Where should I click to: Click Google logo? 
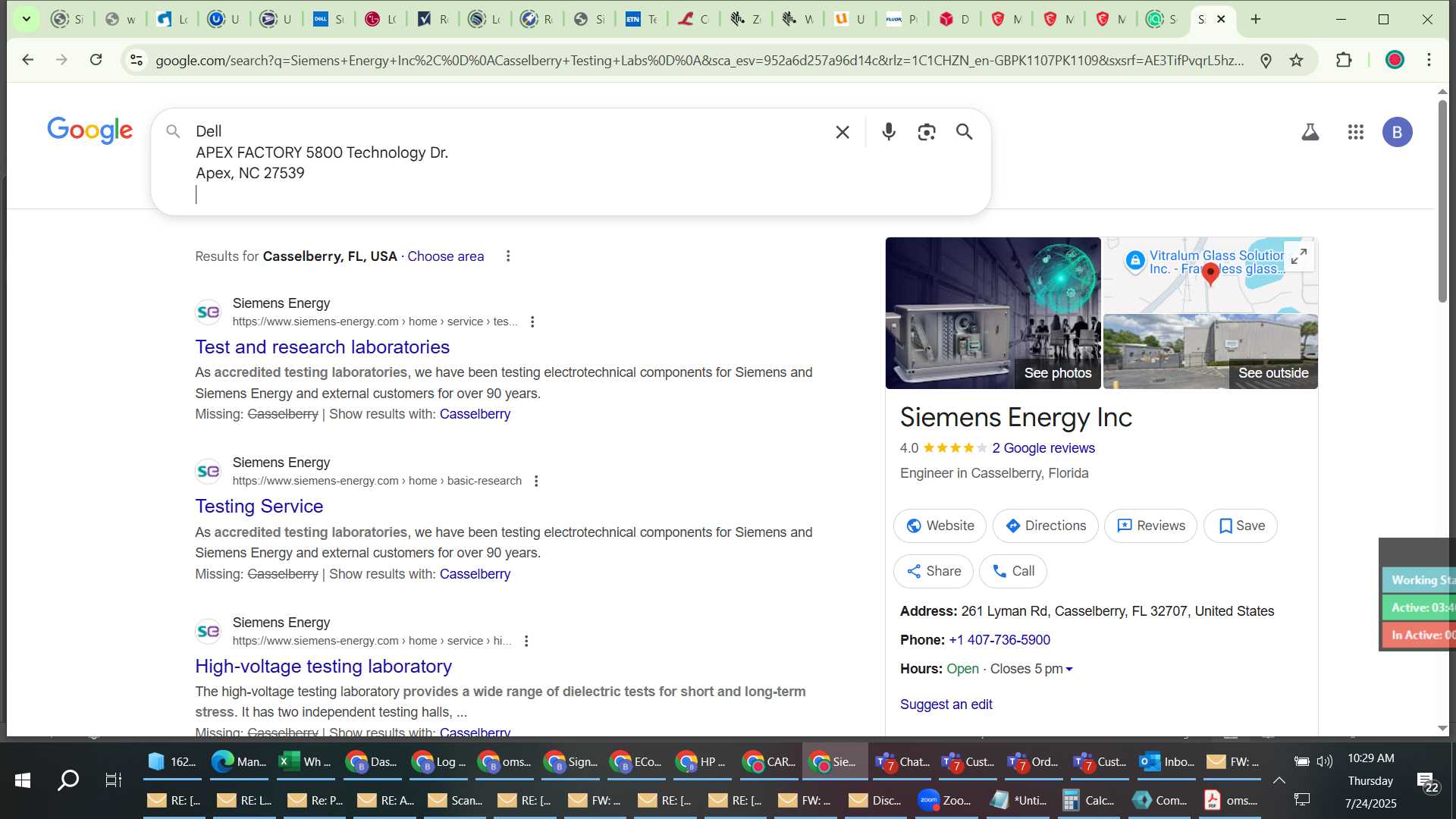pyautogui.click(x=90, y=130)
